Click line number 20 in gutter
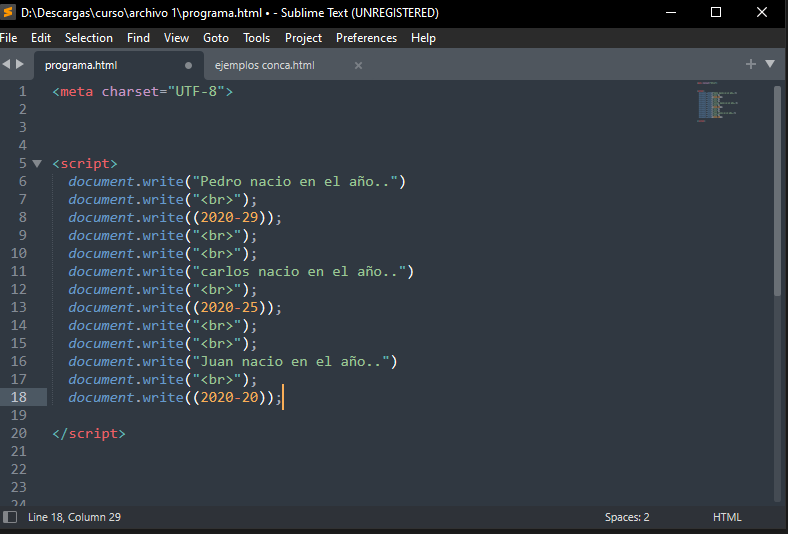 pyautogui.click(x=19, y=433)
